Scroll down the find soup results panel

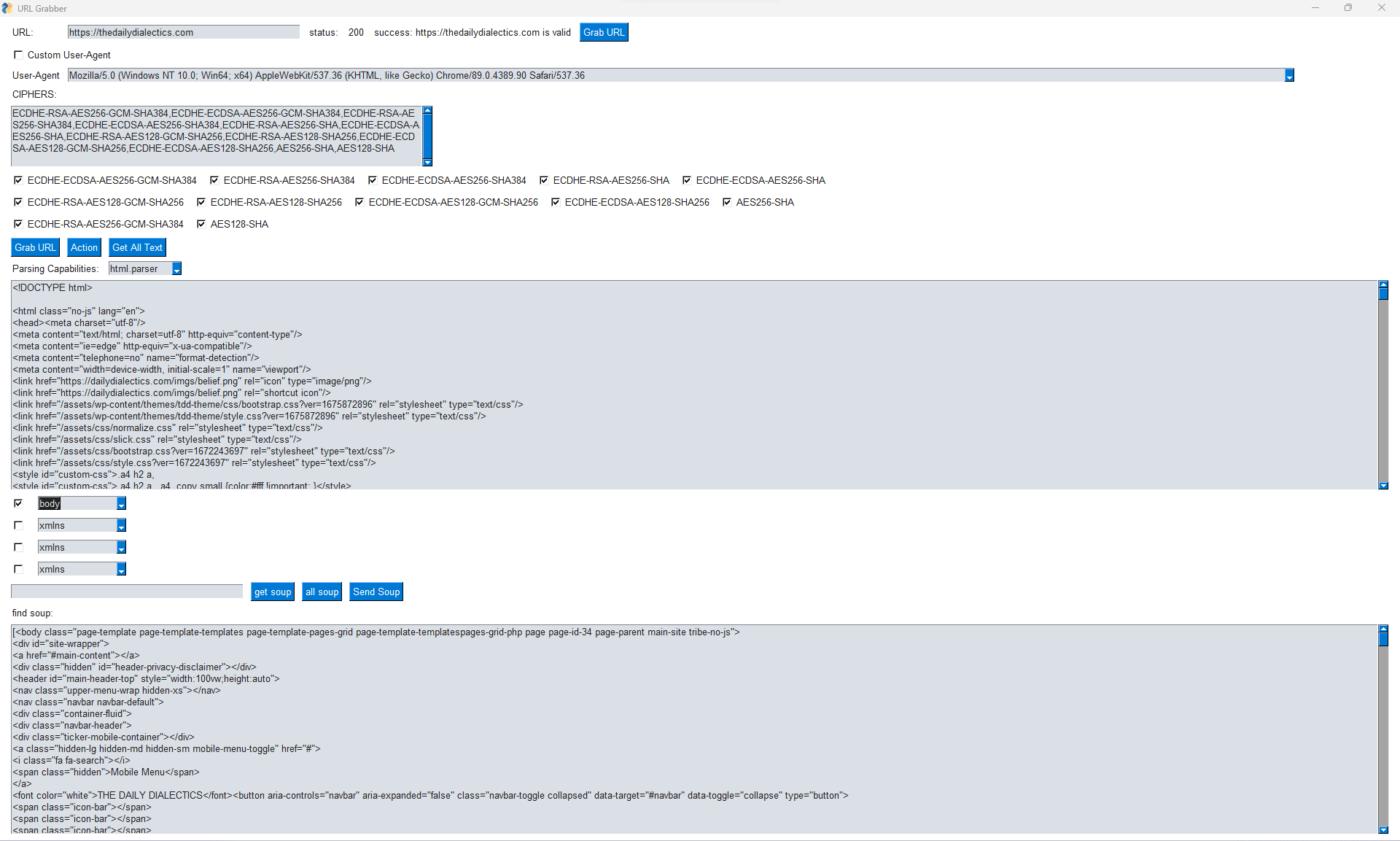pos(1385,829)
